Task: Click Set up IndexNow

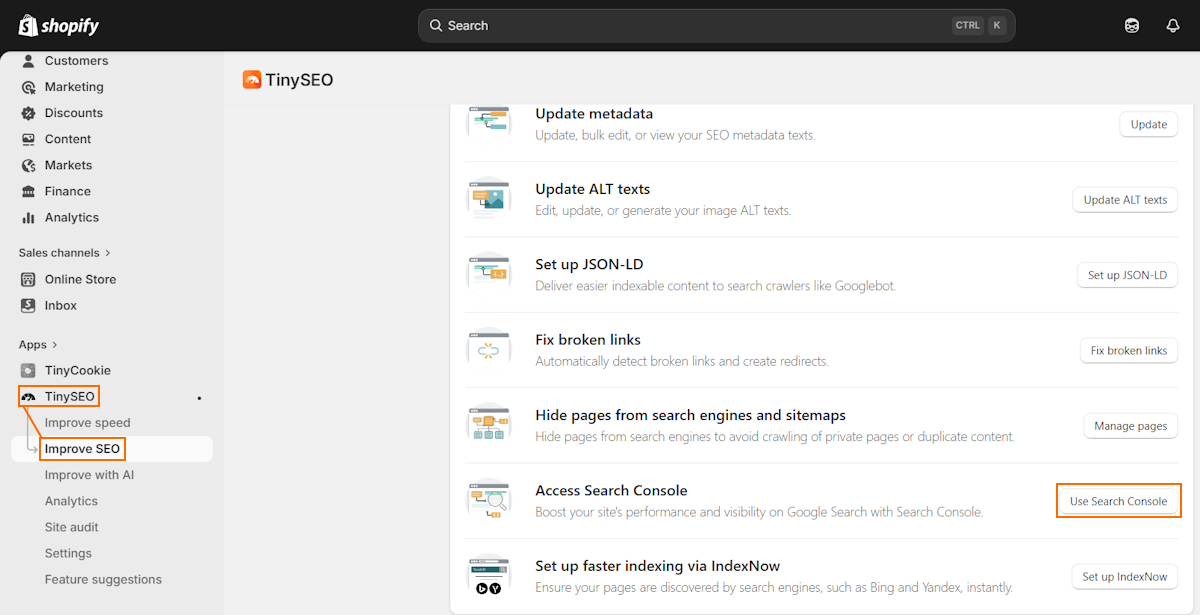Action: pos(1123,576)
